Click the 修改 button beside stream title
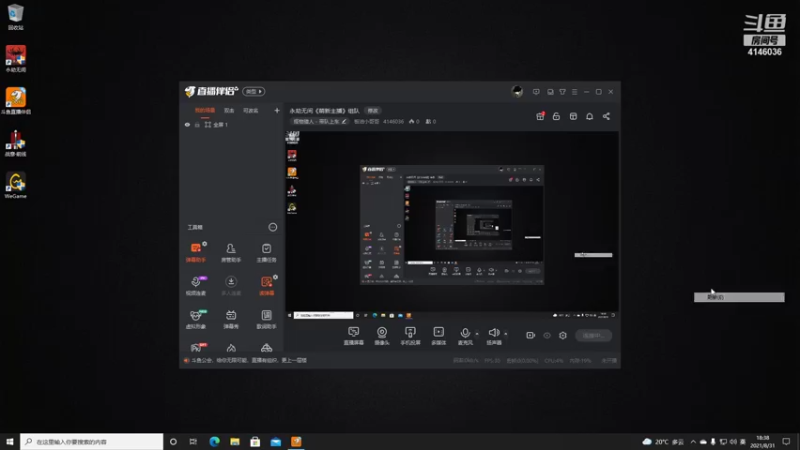The width and height of the screenshot is (800, 450). [373, 111]
